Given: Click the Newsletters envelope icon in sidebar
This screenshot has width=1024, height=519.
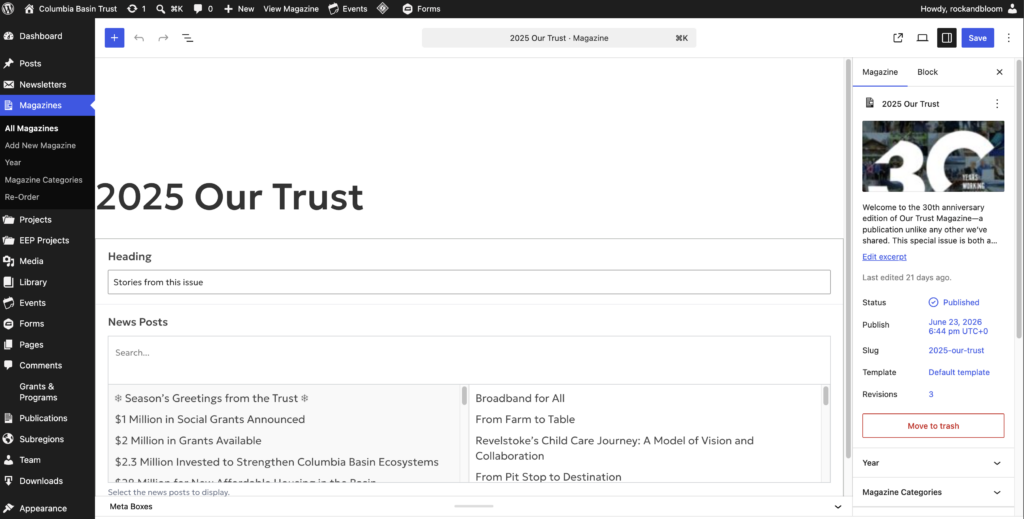Looking at the screenshot, I should 8,85.
